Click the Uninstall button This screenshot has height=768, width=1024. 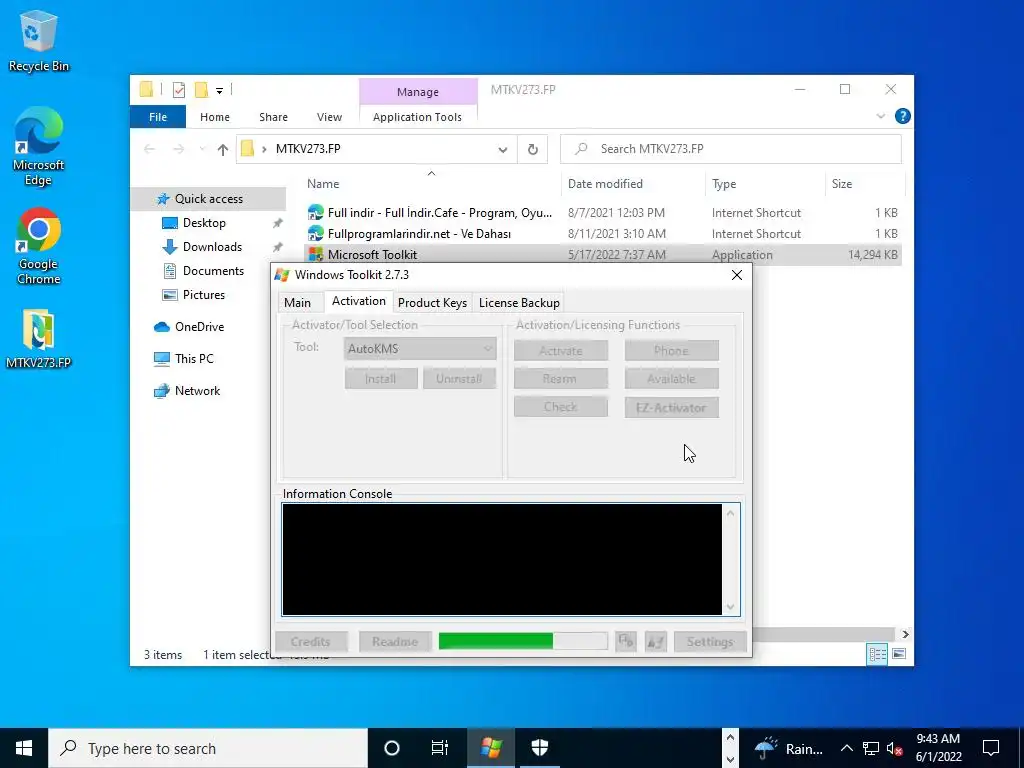coord(459,379)
